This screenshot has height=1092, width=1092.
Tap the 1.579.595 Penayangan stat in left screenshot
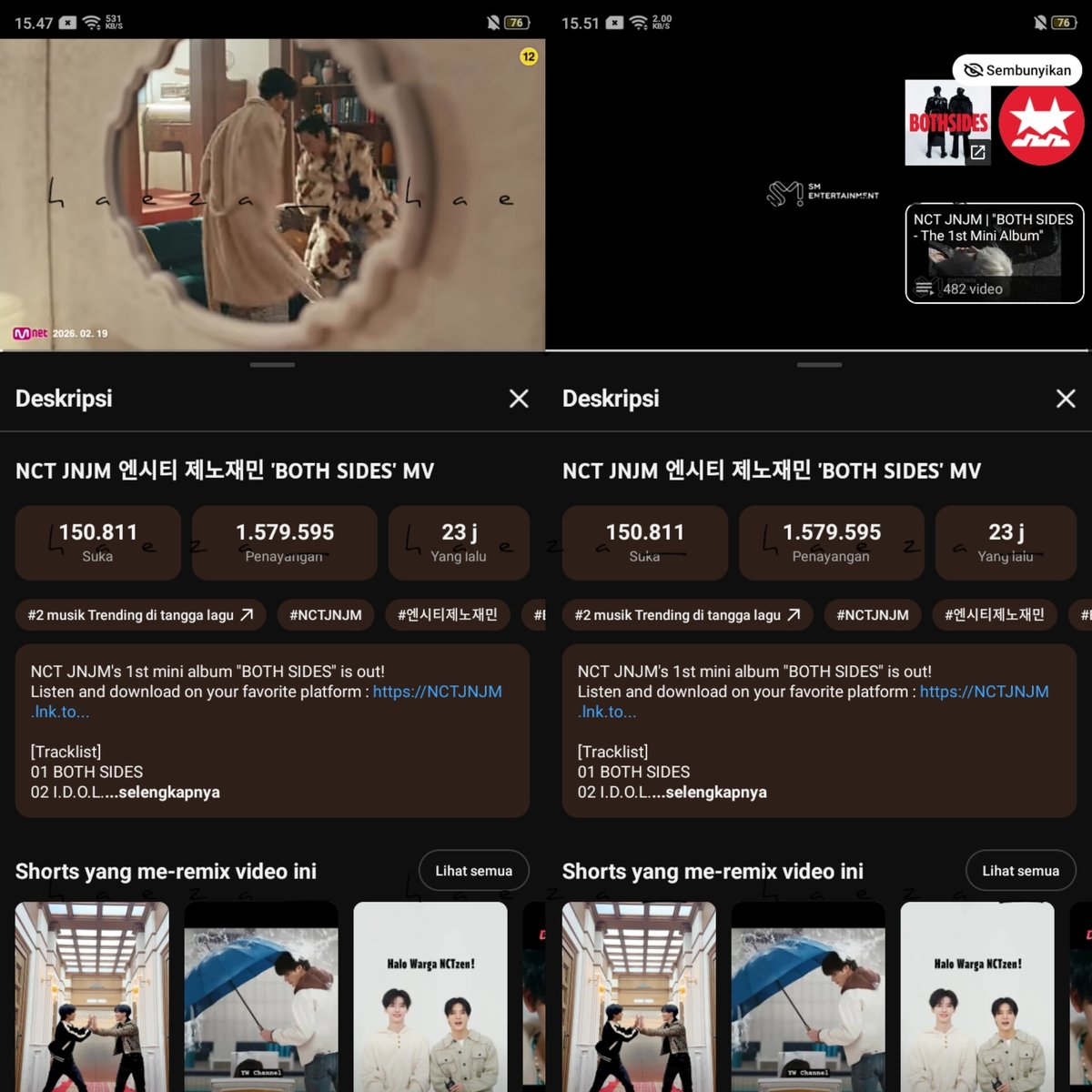coord(284,543)
